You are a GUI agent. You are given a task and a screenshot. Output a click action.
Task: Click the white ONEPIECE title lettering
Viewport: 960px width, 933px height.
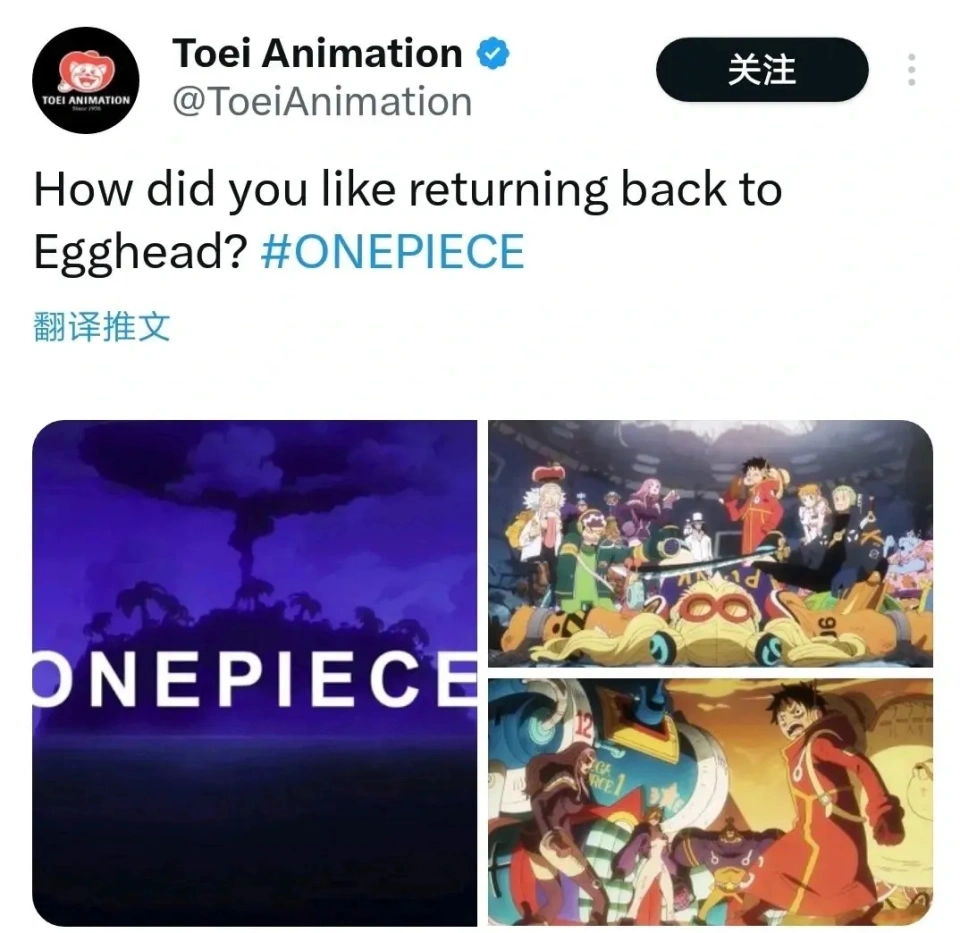pyautogui.click(x=255, y=678)
